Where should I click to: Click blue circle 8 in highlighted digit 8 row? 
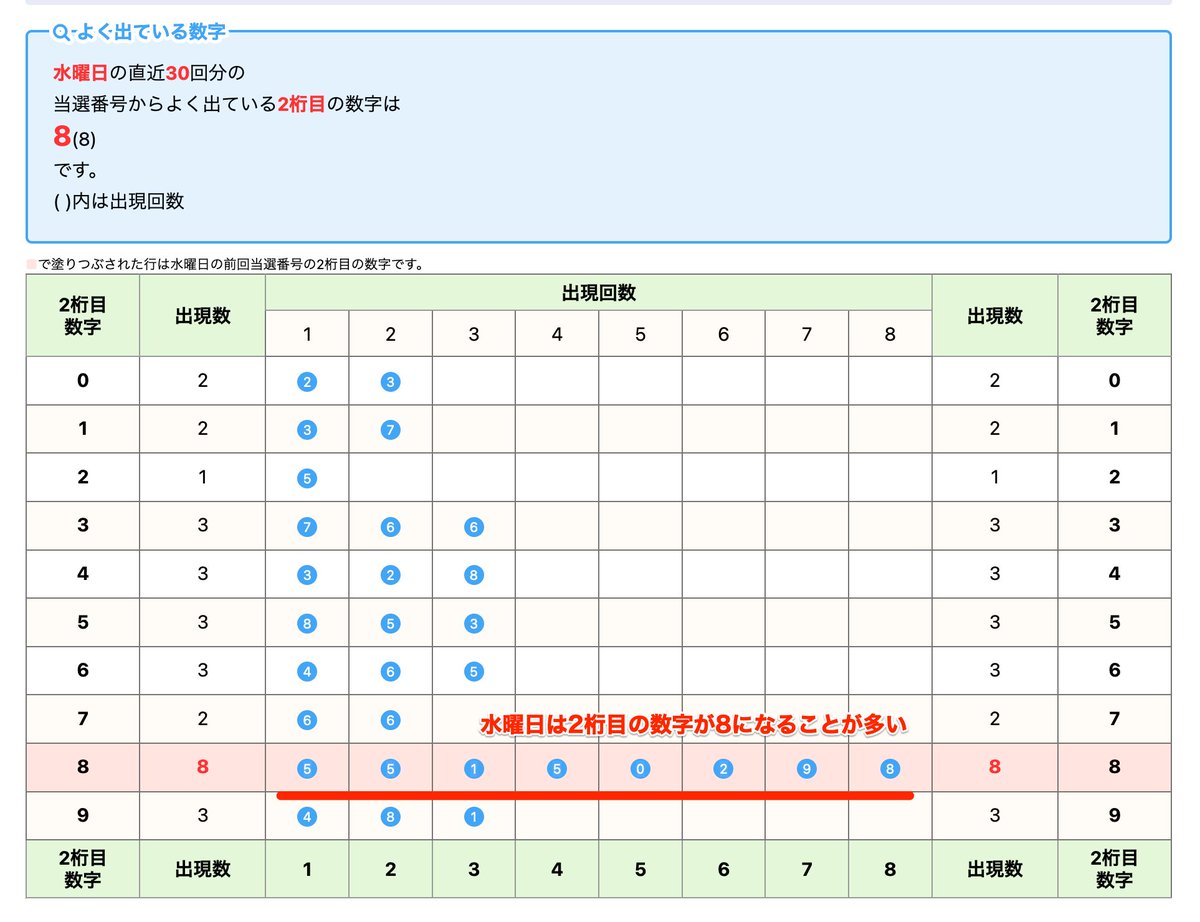click(x=890, y=769)
